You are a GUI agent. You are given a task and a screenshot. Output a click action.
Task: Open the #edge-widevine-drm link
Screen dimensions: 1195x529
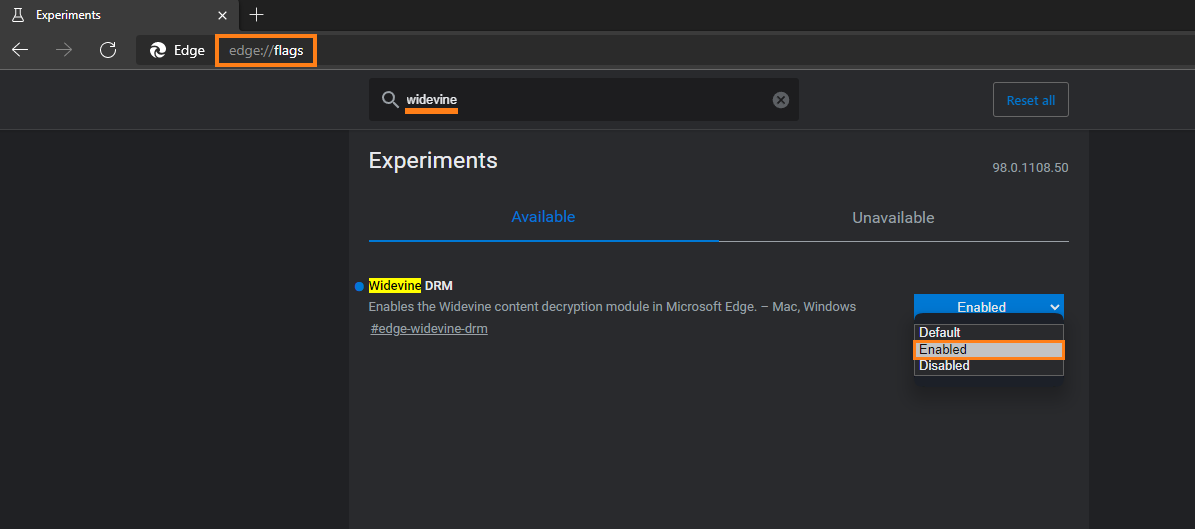point(429,329)
